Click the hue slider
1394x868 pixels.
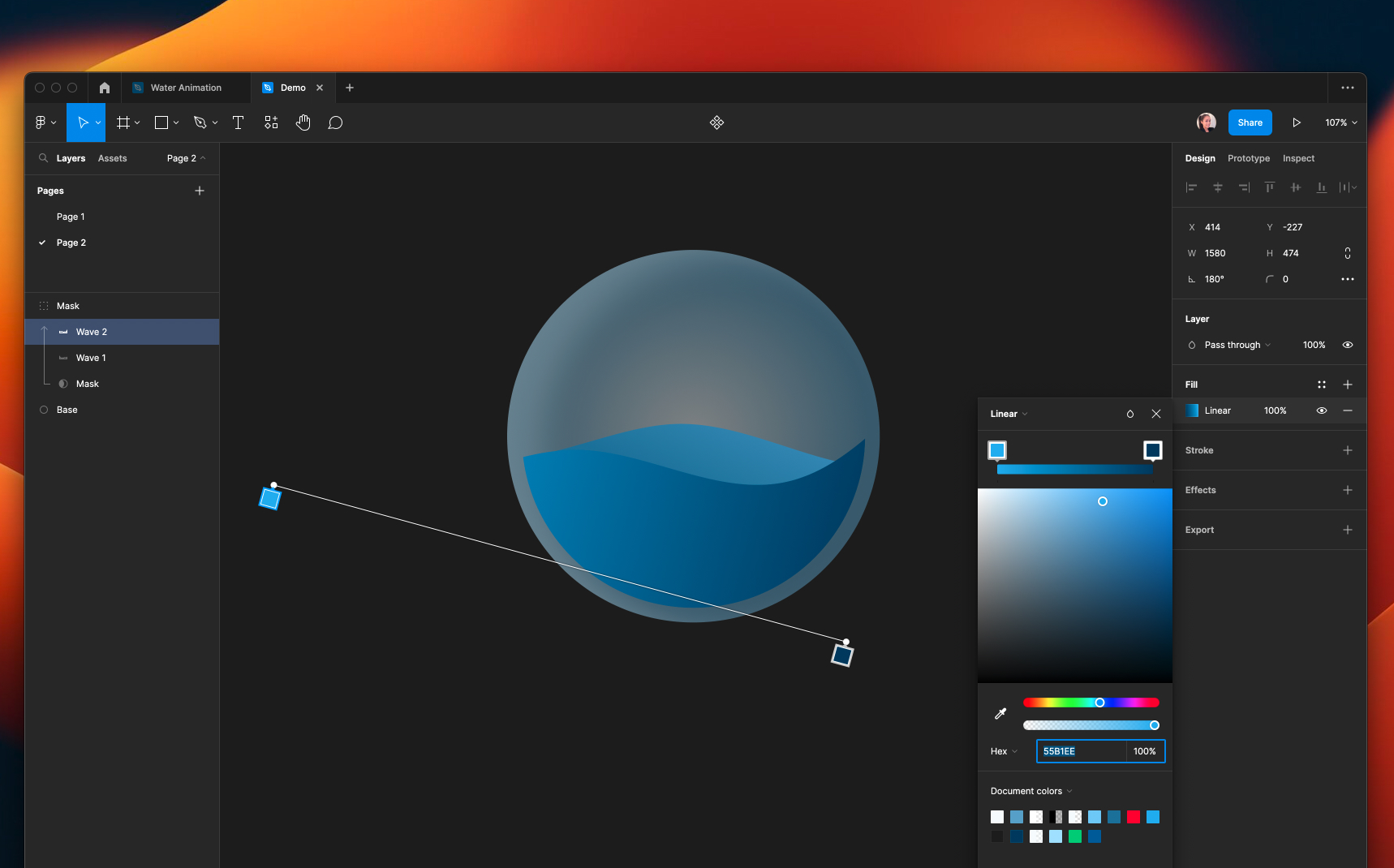pyautogui.click(x=1091, y=703)
